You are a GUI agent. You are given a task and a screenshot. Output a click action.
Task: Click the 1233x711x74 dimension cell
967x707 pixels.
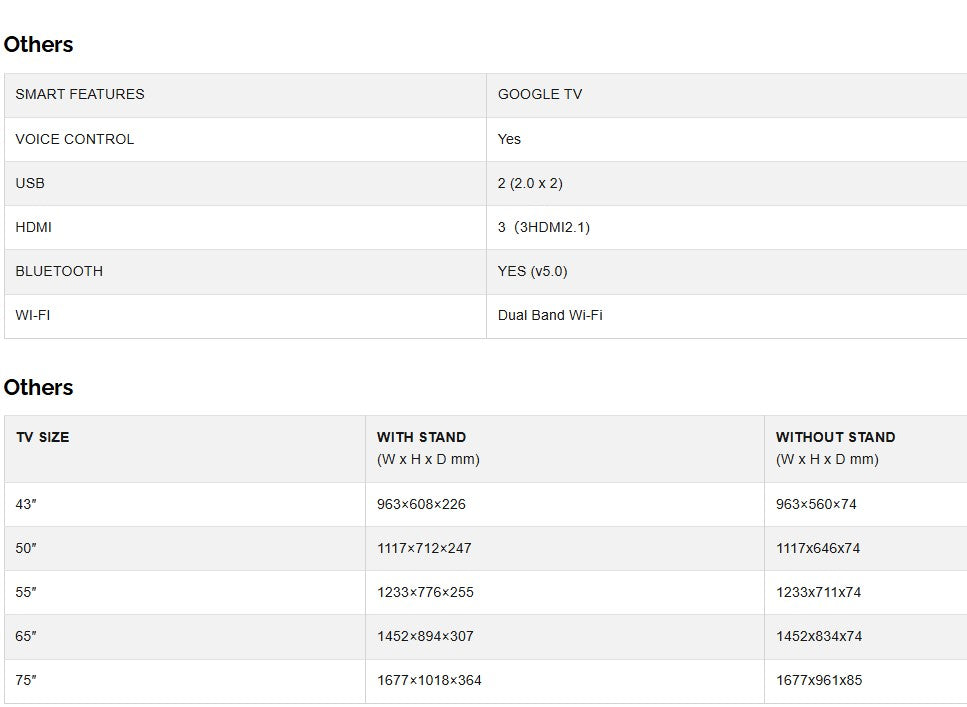click(x=818, y=592)
